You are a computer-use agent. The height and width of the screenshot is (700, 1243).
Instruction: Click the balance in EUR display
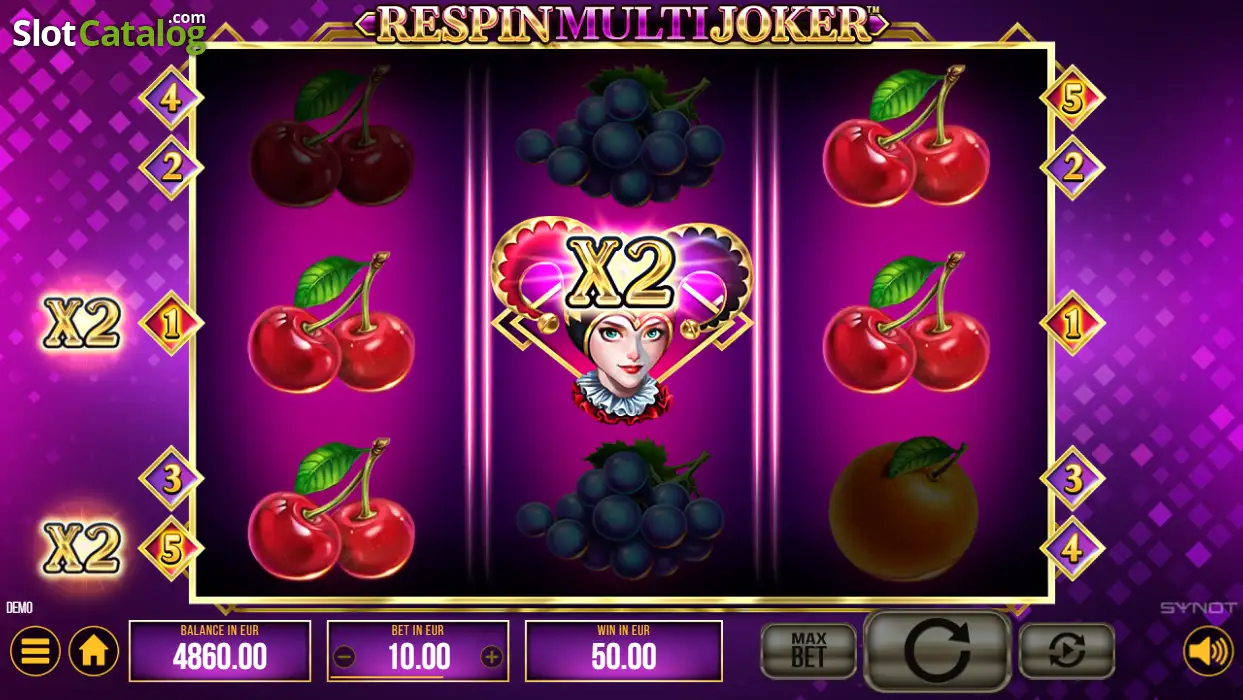click(x=220, y=651)
